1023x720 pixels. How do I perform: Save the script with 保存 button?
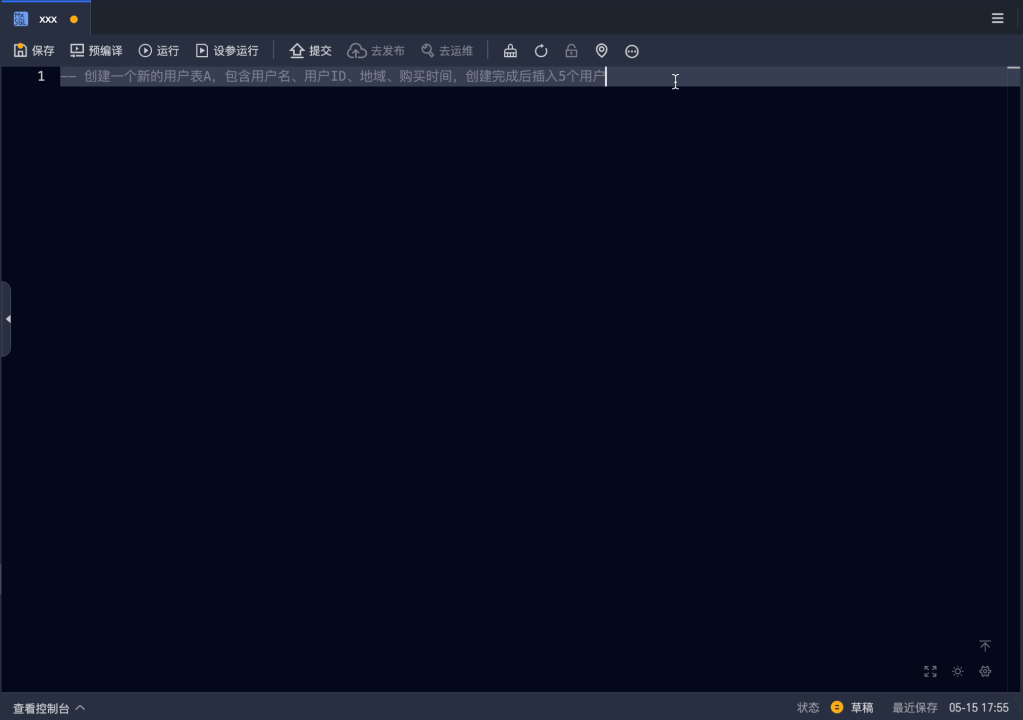tap(34, 50)
